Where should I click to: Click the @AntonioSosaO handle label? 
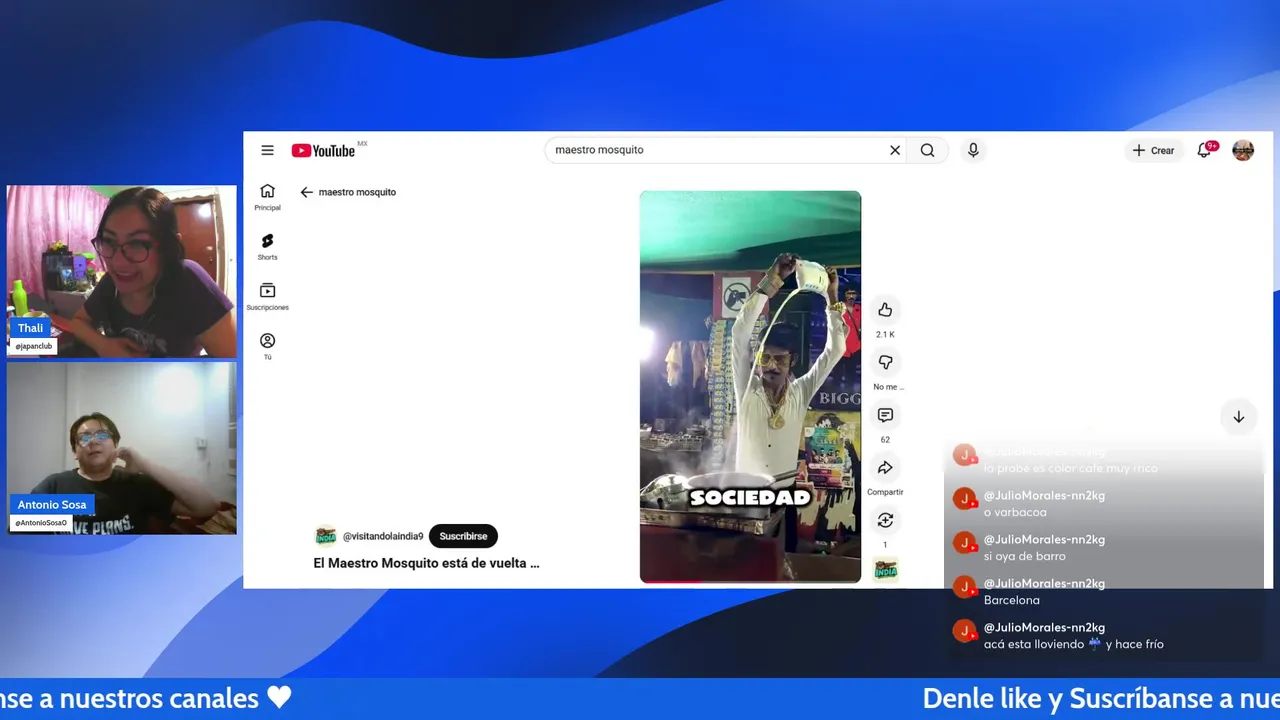pos(41,522)
